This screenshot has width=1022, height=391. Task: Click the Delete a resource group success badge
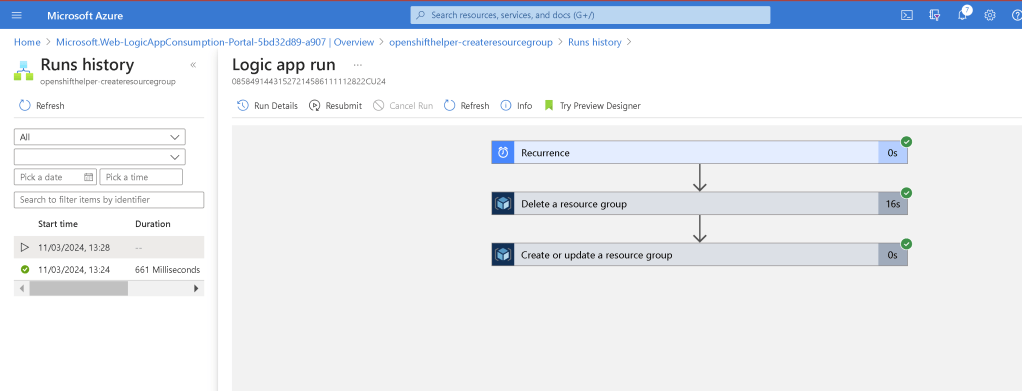(906, 193)
